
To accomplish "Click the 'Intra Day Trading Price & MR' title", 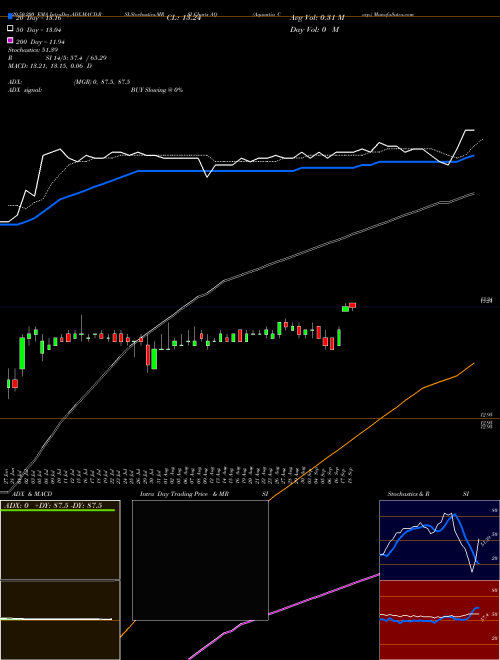I will [184, 494].
